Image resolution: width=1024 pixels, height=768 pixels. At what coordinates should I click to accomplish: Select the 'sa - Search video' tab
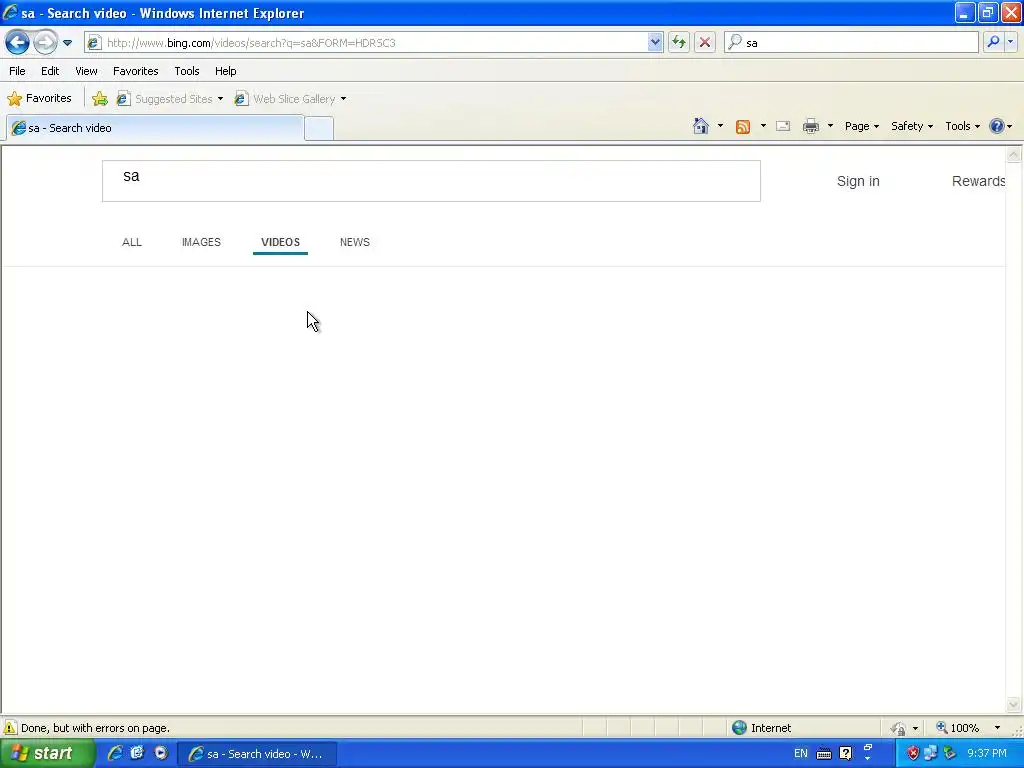pyautogui.click(x=155, y=128)
